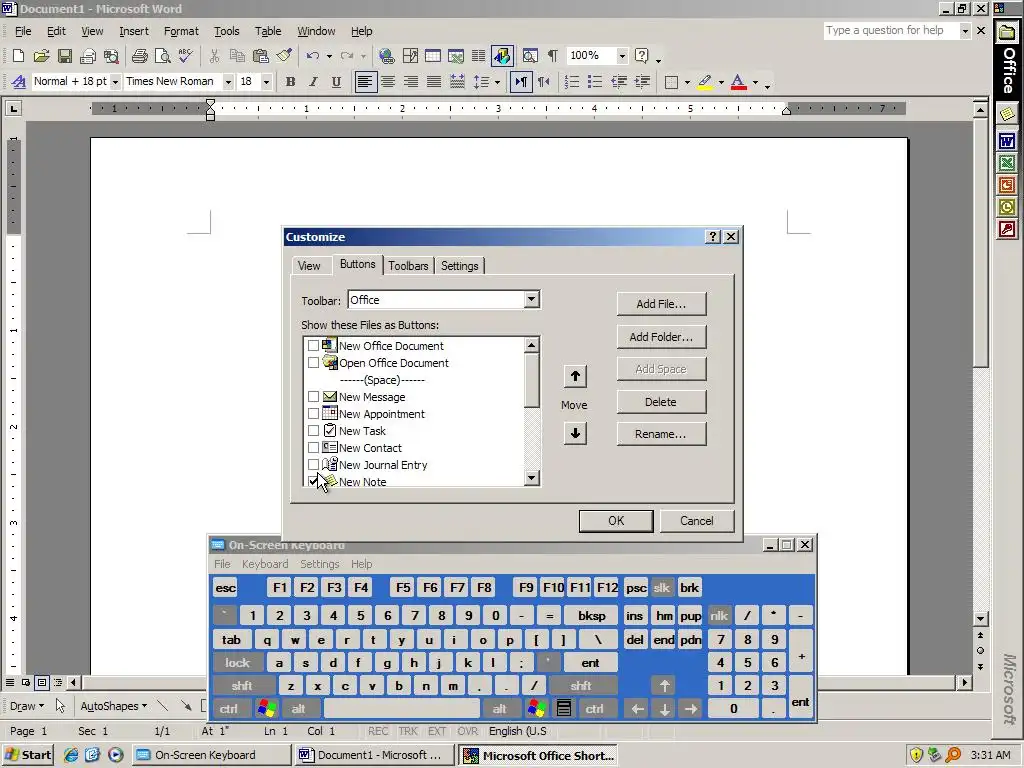
Task: Enable the New Message button checkbox
Action: (313, 396)
